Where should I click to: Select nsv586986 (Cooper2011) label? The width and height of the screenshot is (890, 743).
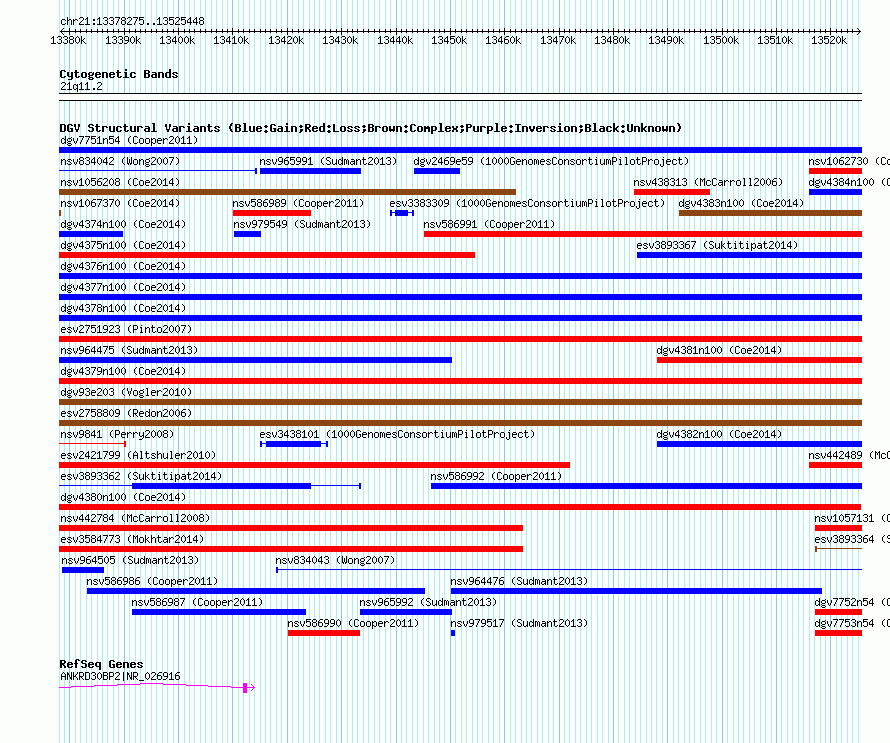click(152, 581)
